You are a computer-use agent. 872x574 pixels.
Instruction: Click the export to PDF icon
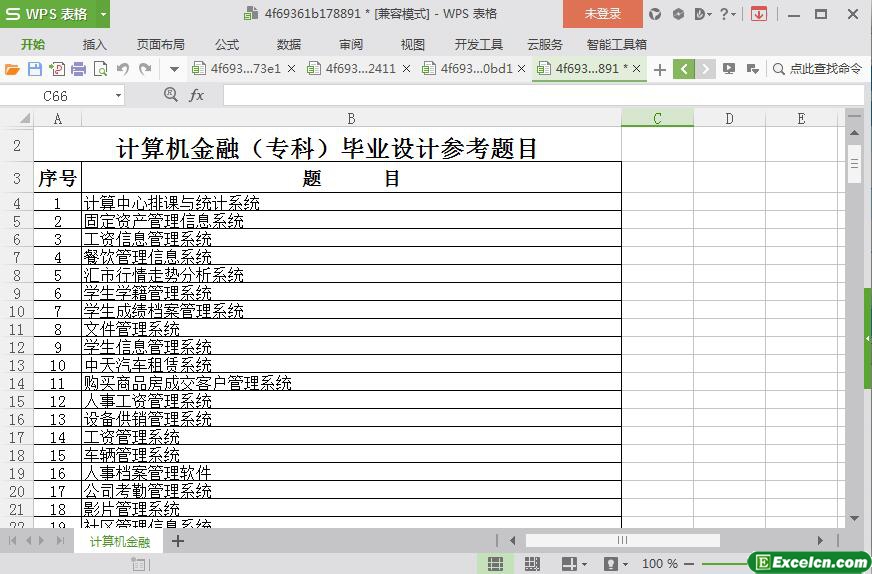tap(57, 69)
